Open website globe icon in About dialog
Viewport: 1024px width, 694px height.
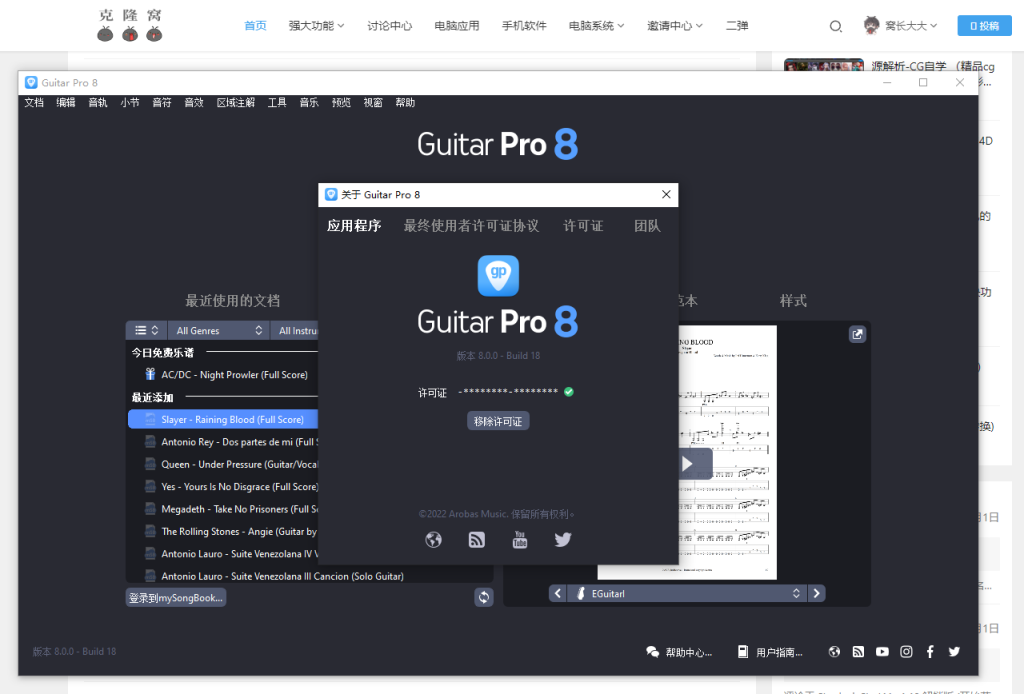pyautogui.click(x=434, y=540)
